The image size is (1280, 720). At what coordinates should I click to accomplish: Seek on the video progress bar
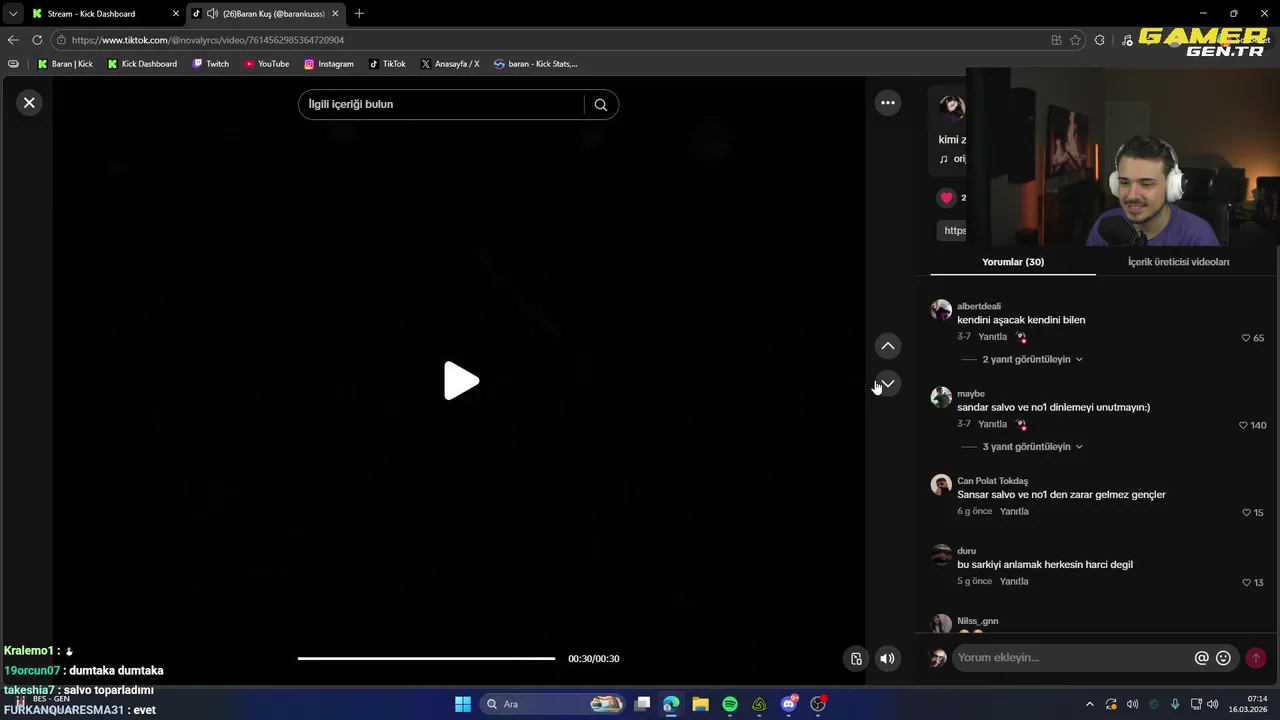click(x=426, y=658)
